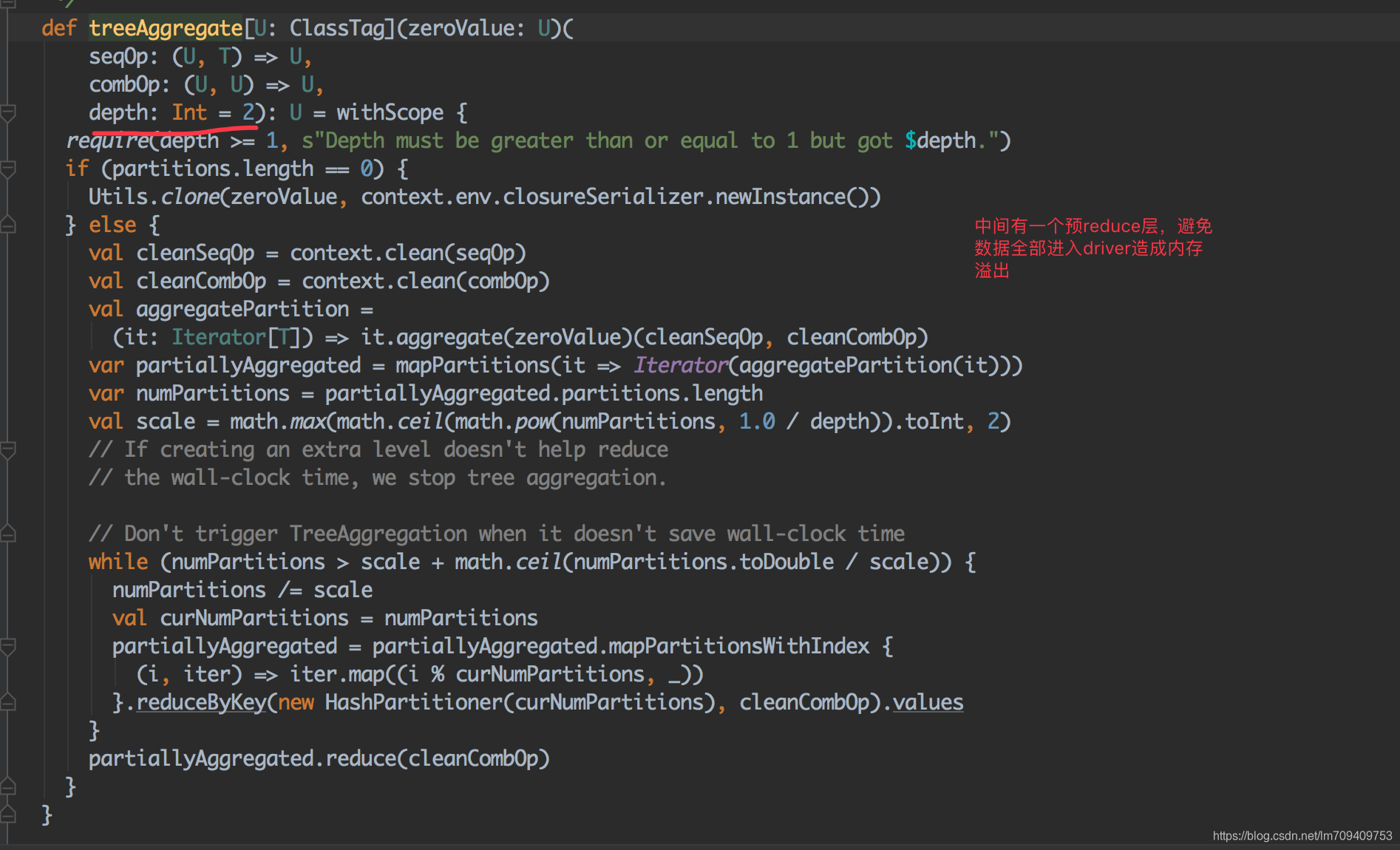Click the 'mapPartitions' call
The width and height of the screenshot is (1400, 850).
473,365
